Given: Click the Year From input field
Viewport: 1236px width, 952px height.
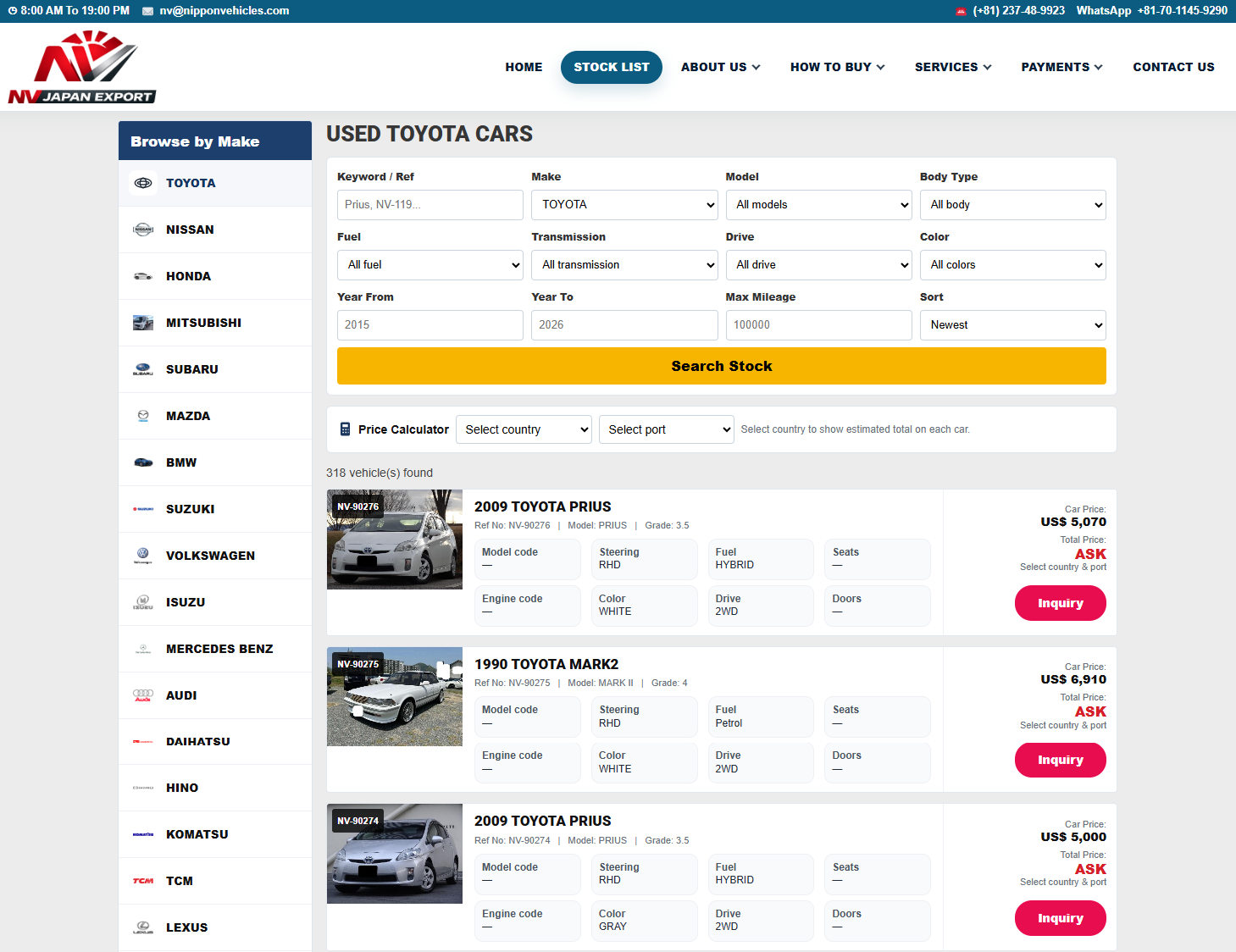Looking at the screenshot, I should [430, 325].
